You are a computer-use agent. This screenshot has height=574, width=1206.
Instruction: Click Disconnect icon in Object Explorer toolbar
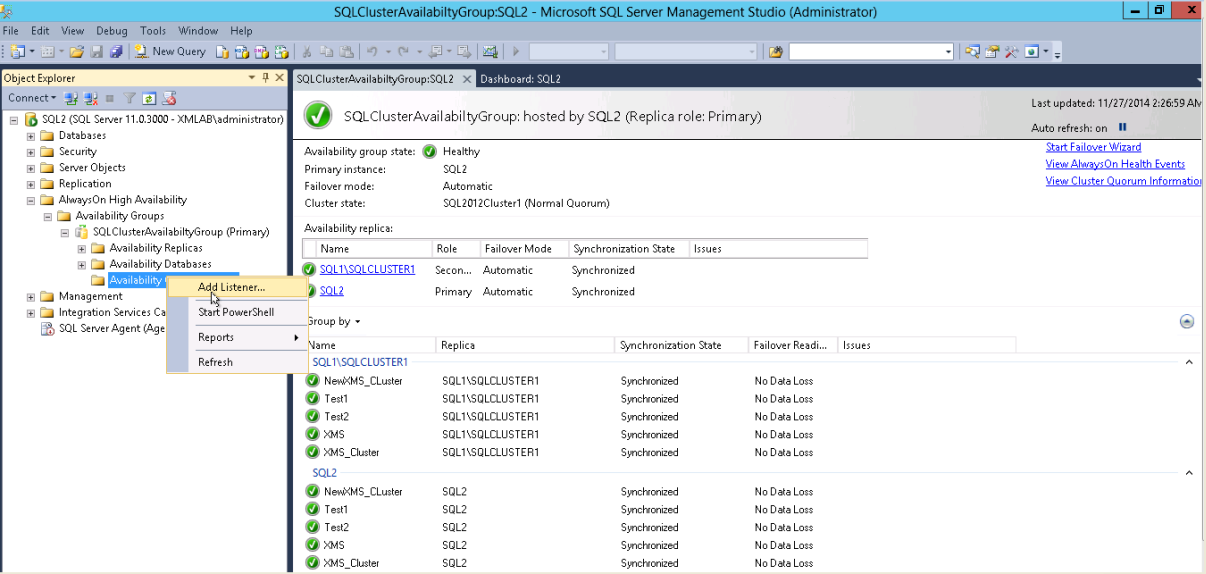[x=91, y=98]
